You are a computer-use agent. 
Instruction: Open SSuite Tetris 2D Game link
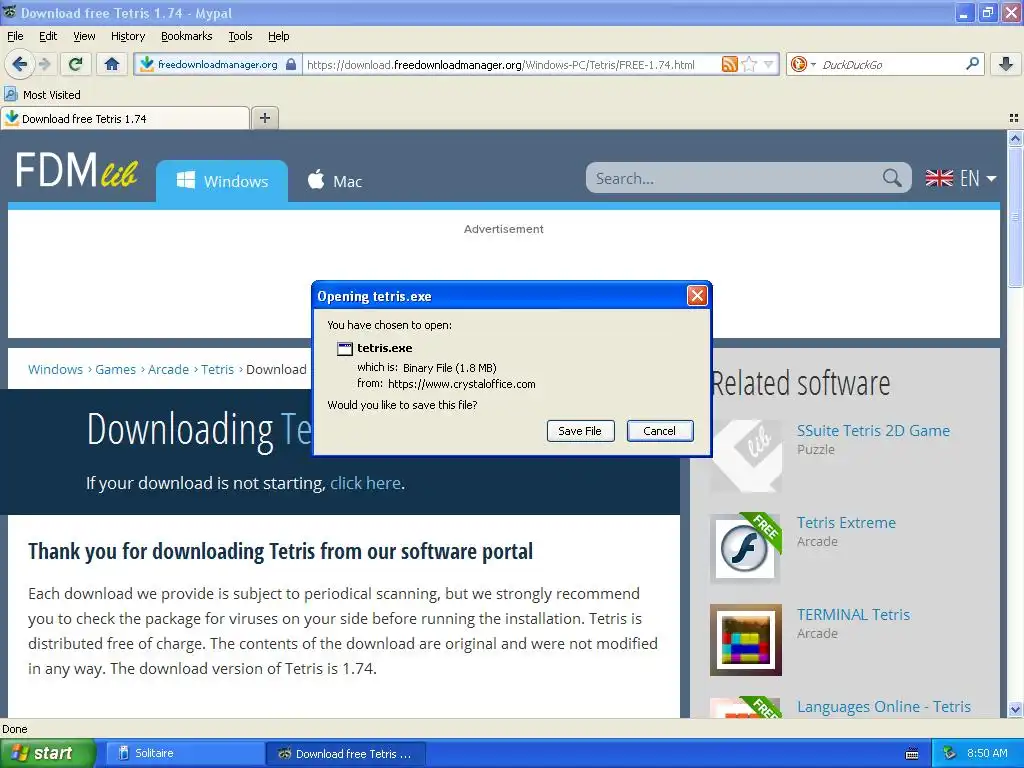(873, 431)
